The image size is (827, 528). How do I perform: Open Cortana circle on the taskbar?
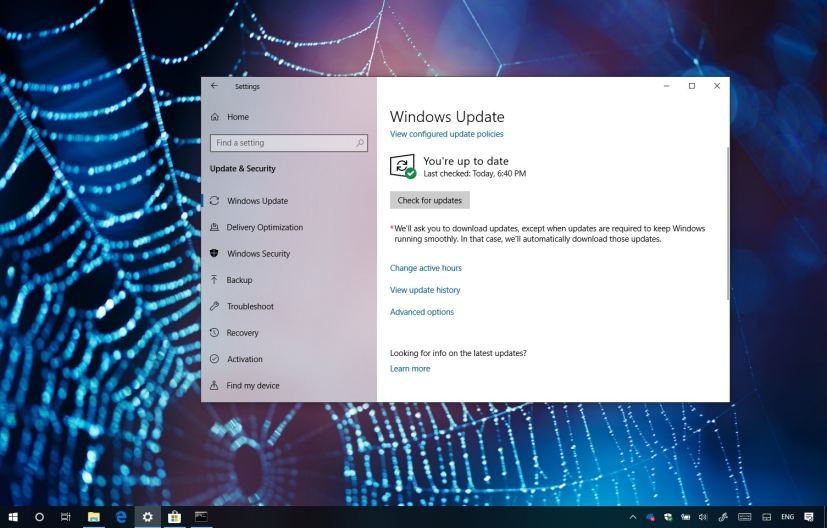40,517
